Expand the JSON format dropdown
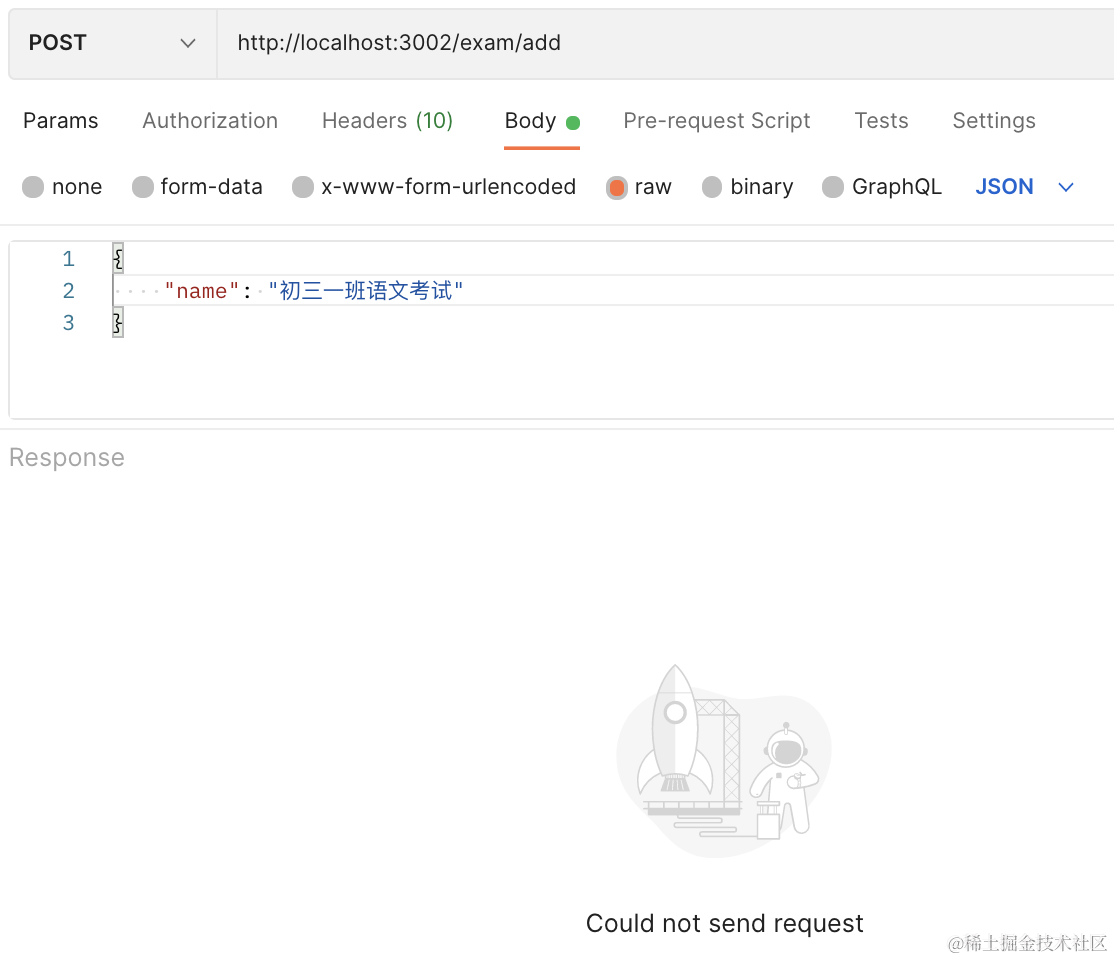Screen dimensions: 1114x960 1004,187
